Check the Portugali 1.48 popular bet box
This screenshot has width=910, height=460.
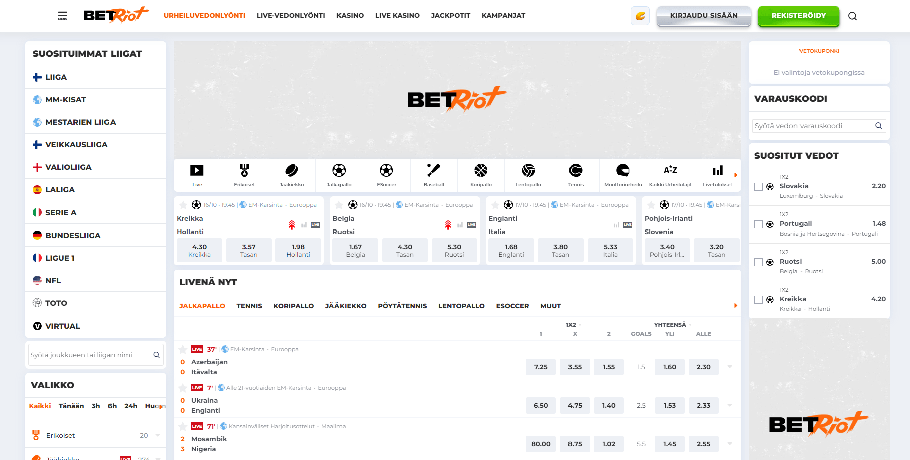tap(758, 224)
